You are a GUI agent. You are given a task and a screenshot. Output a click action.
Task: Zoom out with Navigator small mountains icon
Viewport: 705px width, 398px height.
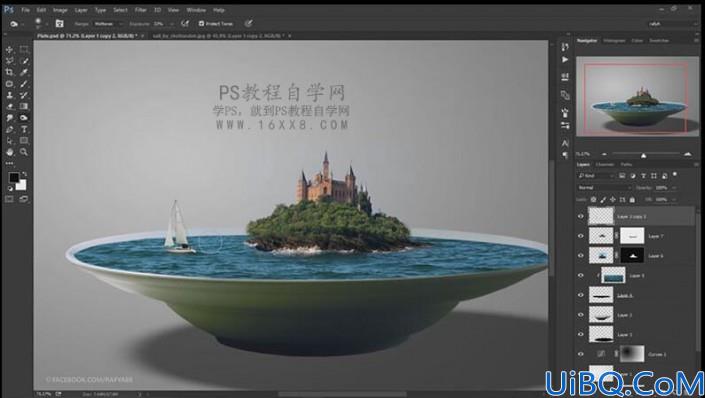pyautogui.click(x=604, y=154)
